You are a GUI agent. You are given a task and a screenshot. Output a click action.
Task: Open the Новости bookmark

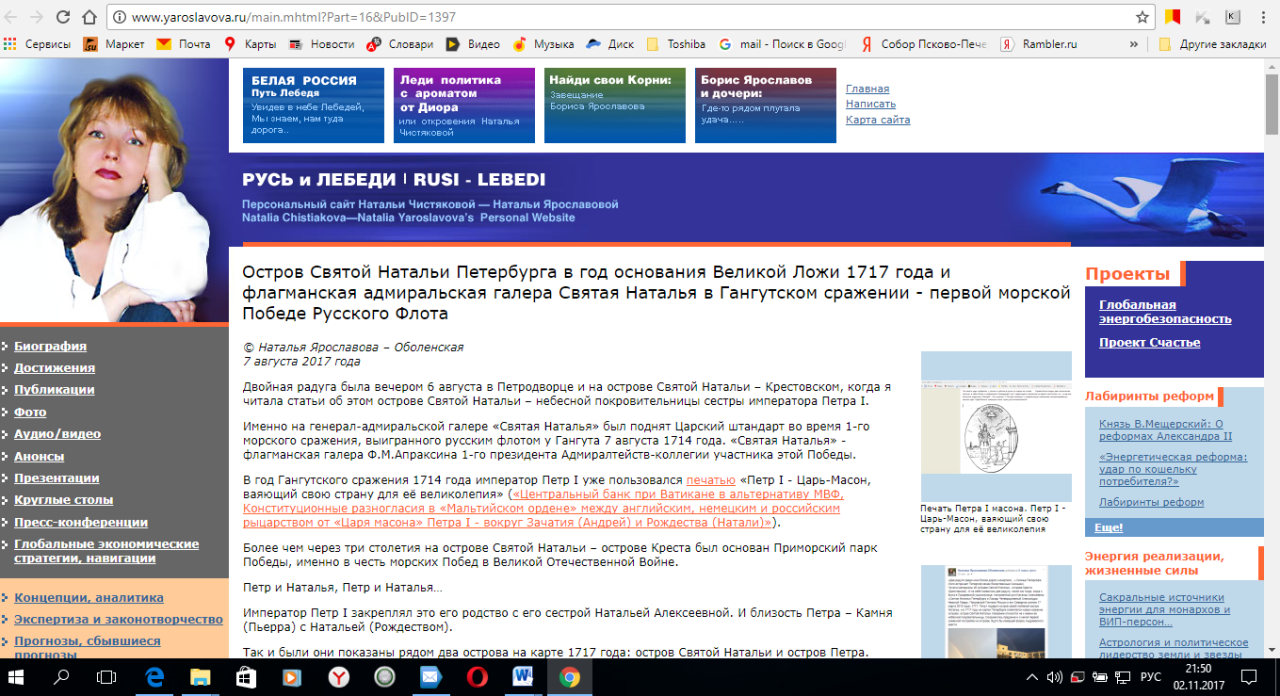[321, 44]
